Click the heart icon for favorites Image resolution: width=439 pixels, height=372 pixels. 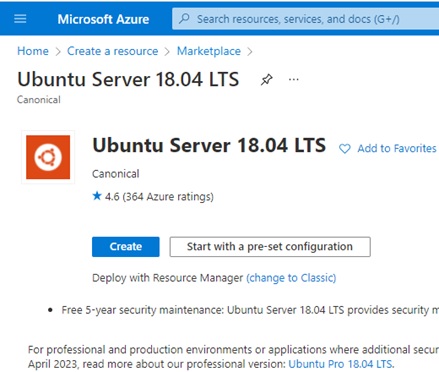[345, 149]
